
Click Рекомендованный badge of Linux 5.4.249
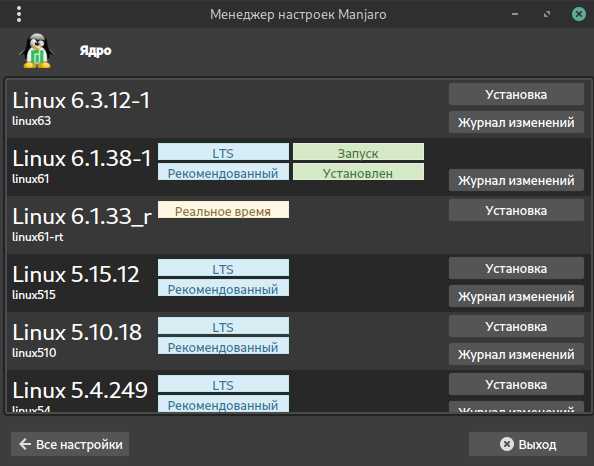223,404
